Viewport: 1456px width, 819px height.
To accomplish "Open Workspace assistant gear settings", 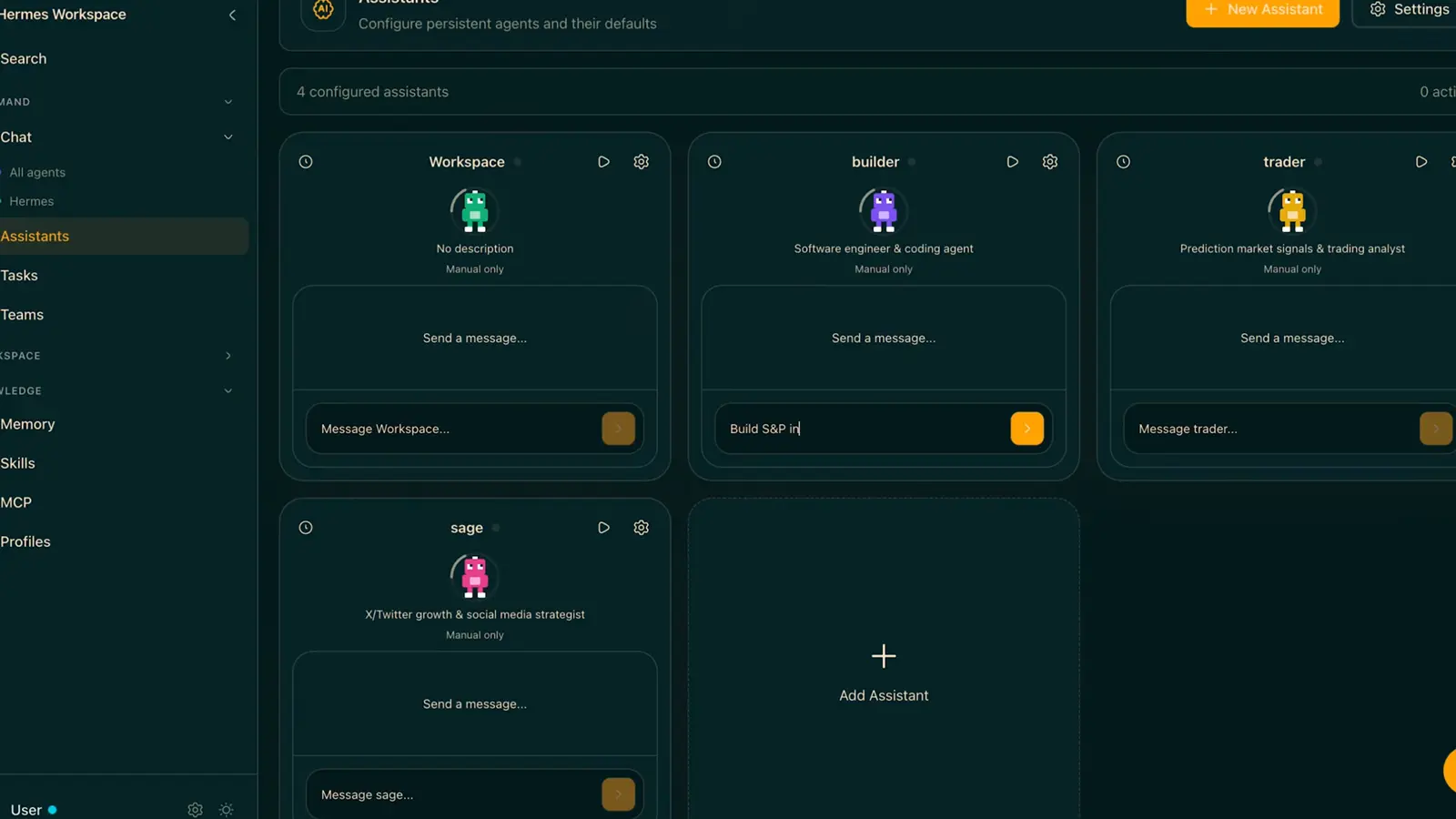I will coord(642,162).
